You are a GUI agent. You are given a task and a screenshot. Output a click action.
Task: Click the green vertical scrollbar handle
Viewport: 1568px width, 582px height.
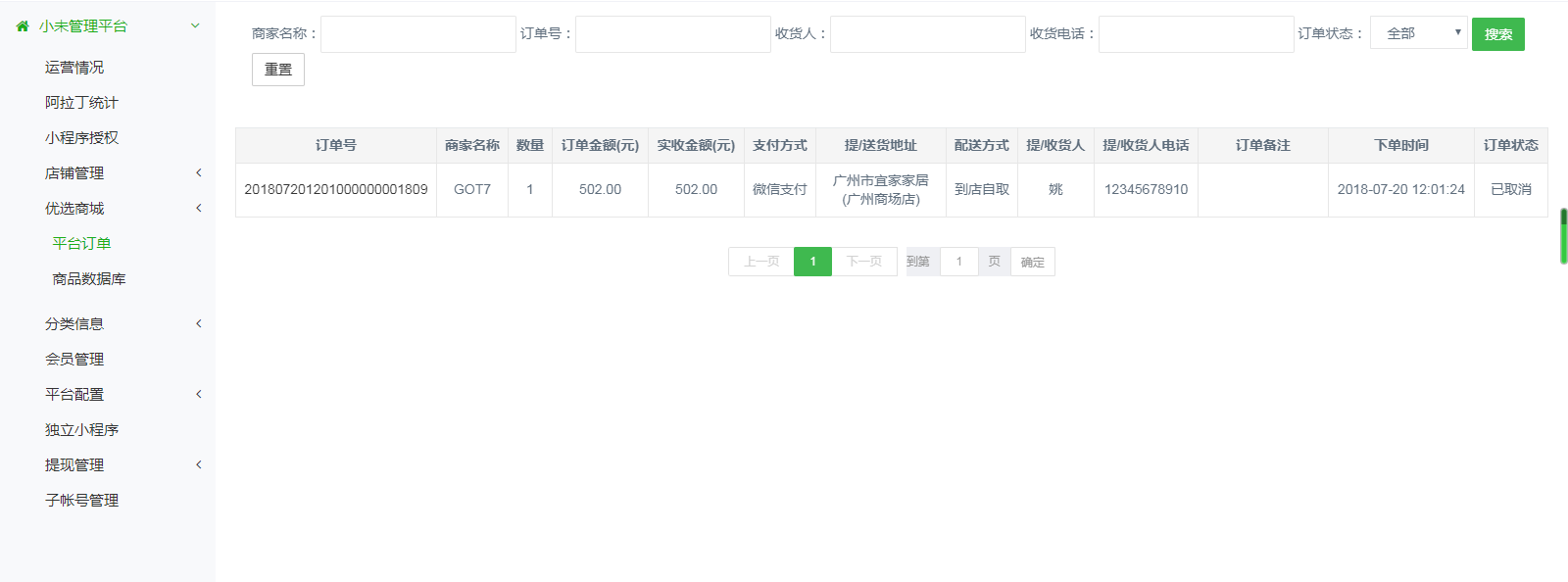pos(1563,236)
